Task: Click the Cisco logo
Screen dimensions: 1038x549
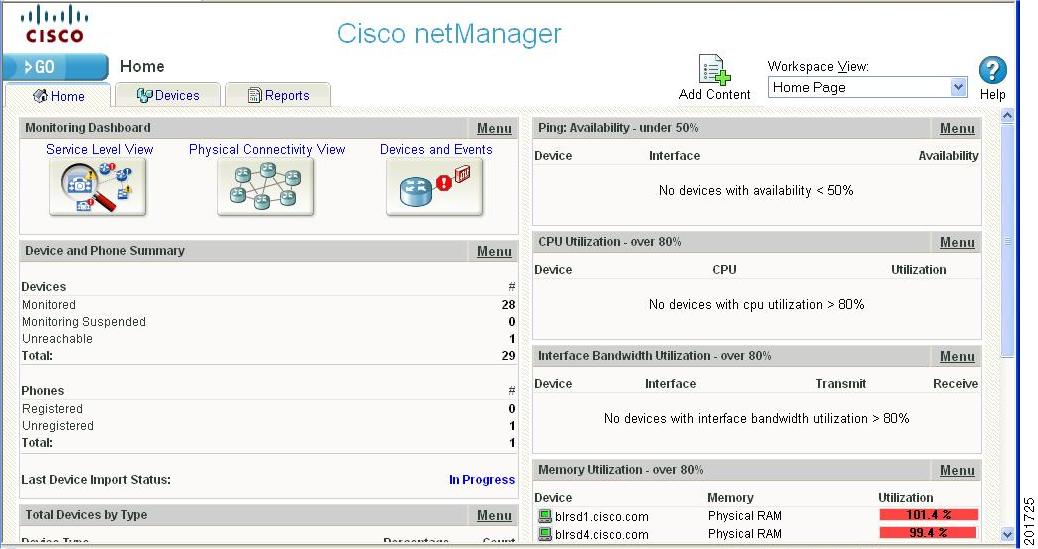Action: tap(54, 25)
